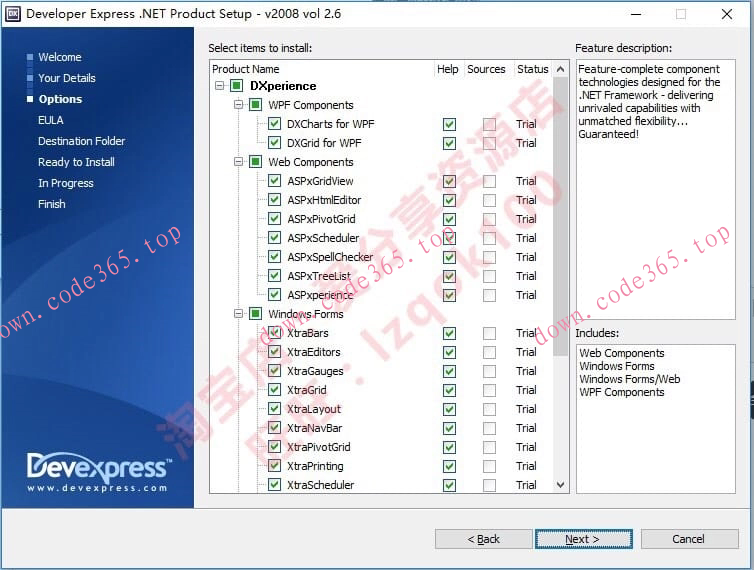The height and width of the screenshot is (570, 754).
Task: Uncheck DXGrid for WPF product checkbox
Action: 274,143
